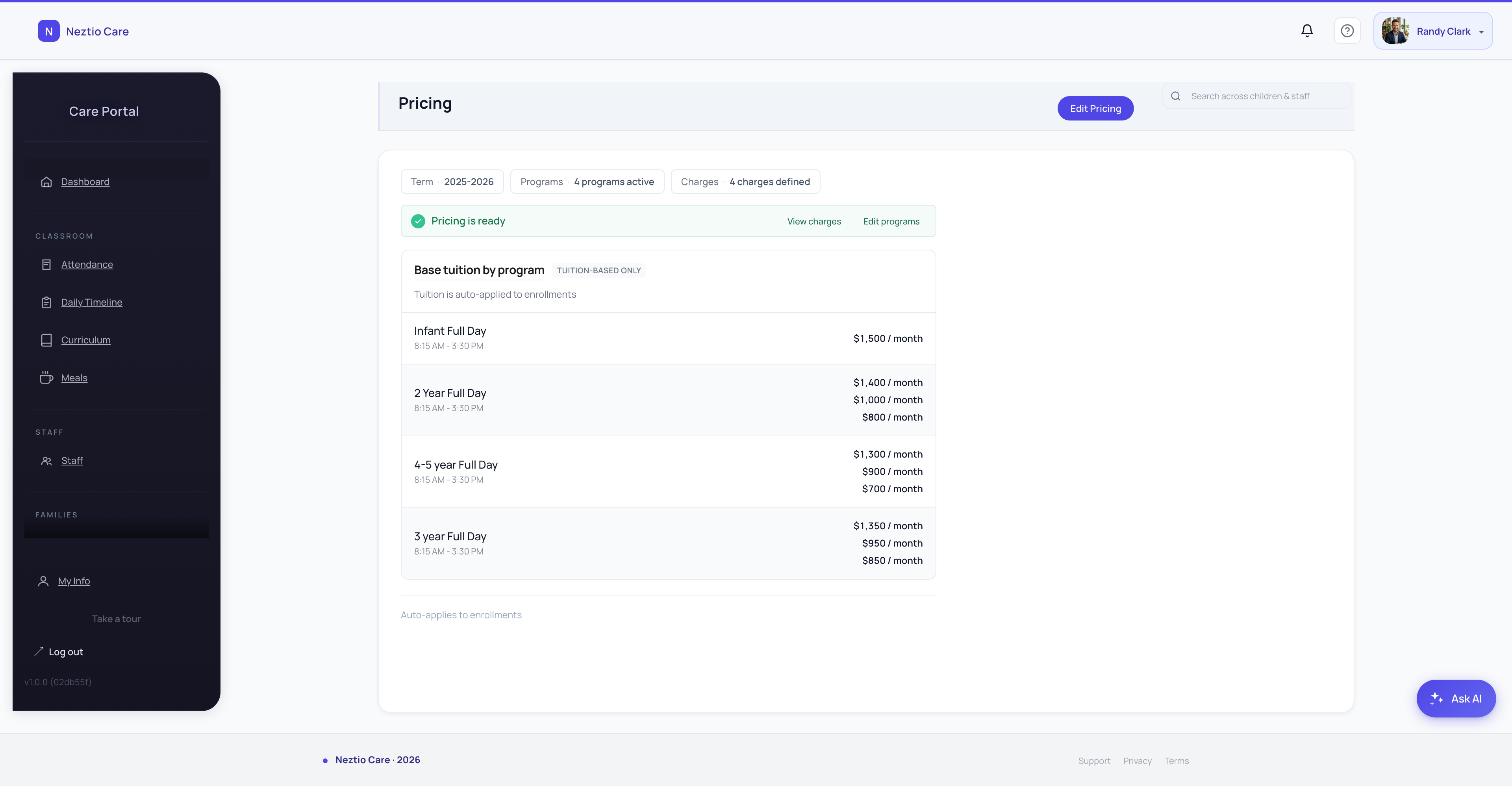1512x786 pixels.
Task: Click Take a tour
Action: (x=116, y=619)
